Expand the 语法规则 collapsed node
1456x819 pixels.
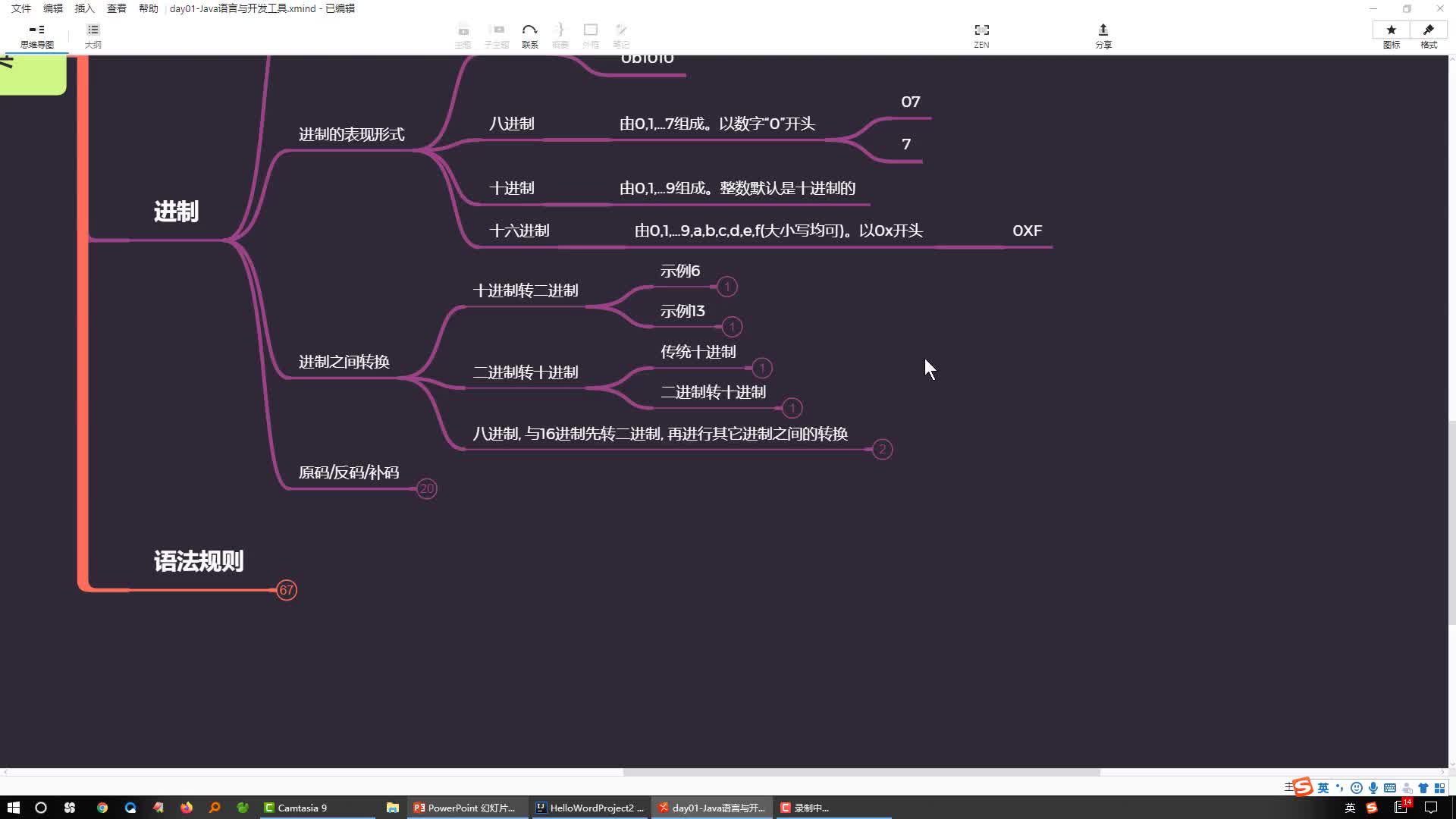(x=287, y=590)
